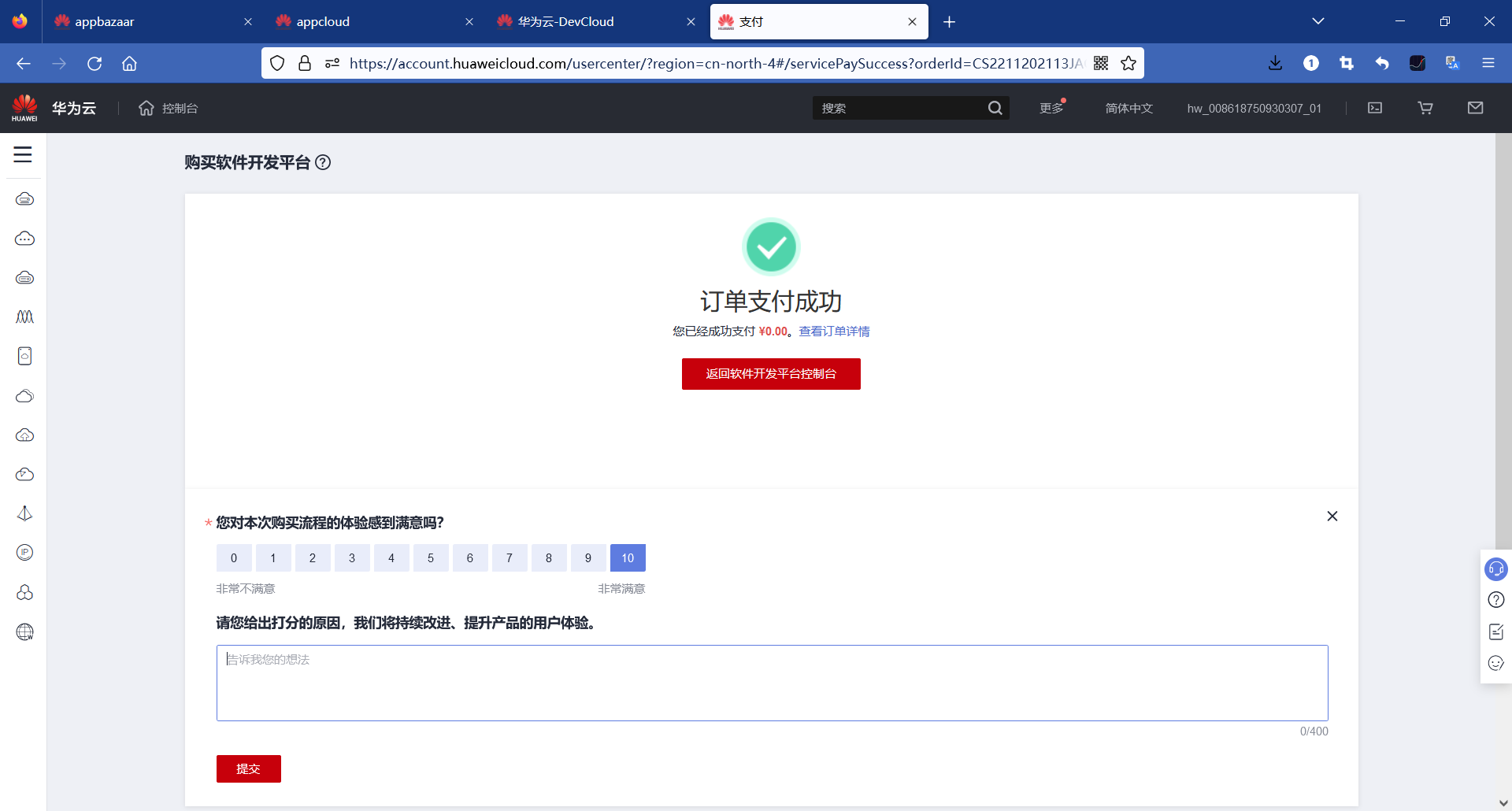
Task: Select satisfaction score 2
Action: click(313, 557)
